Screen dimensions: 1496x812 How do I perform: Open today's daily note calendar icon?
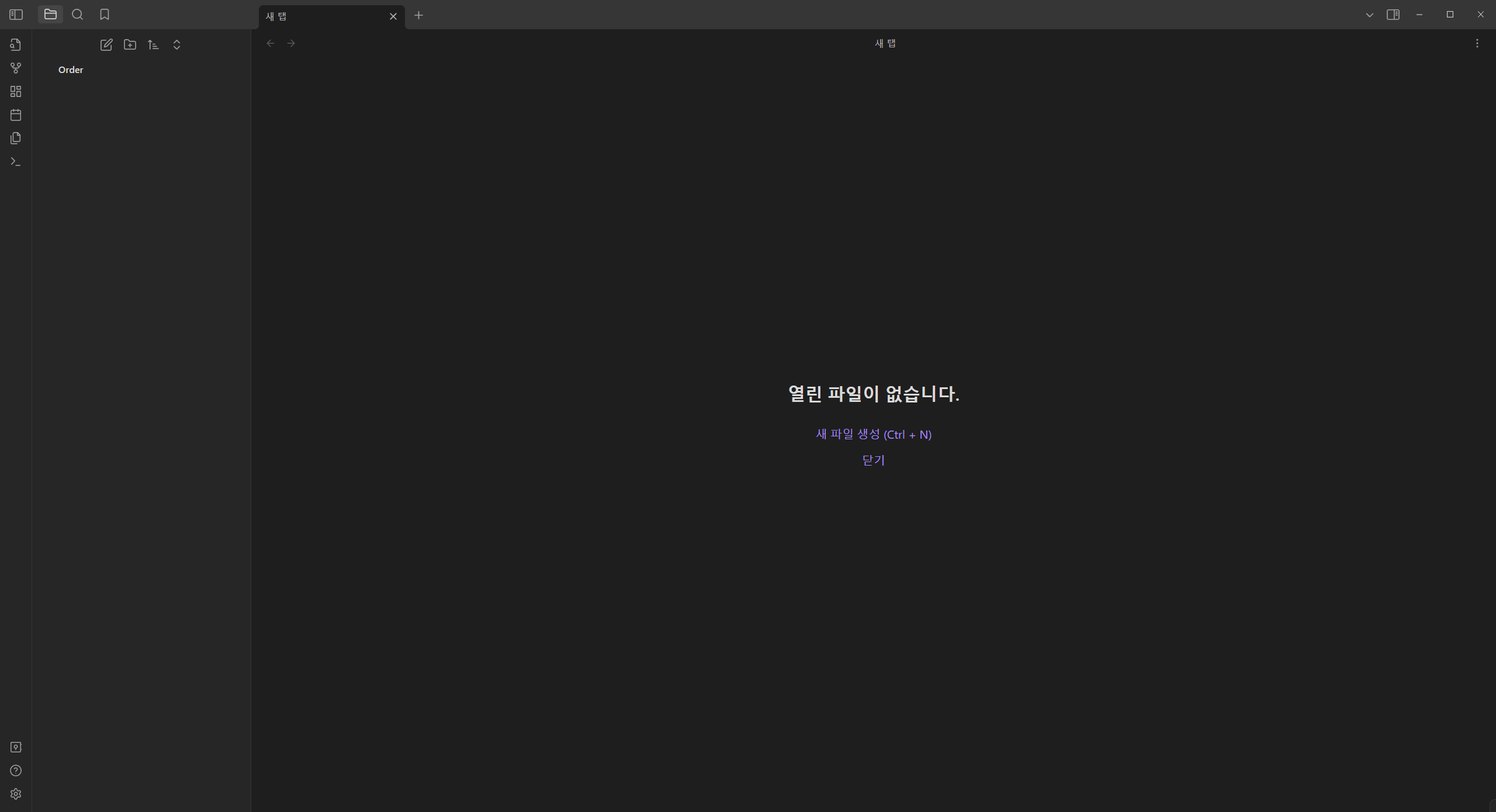(16, 115)
